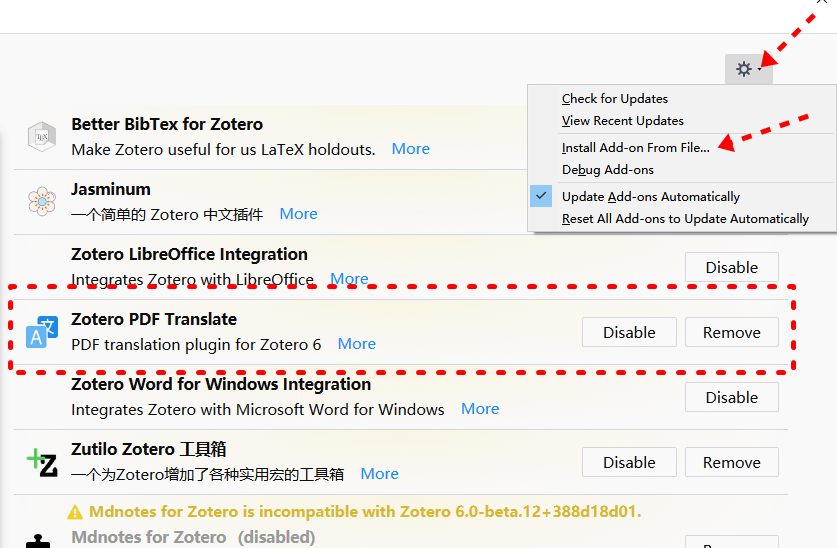The width and height of the screenshot is (837, 548).
Task: Click the Zotero PDF Translate icon
Action: click(x=41, y=332)
